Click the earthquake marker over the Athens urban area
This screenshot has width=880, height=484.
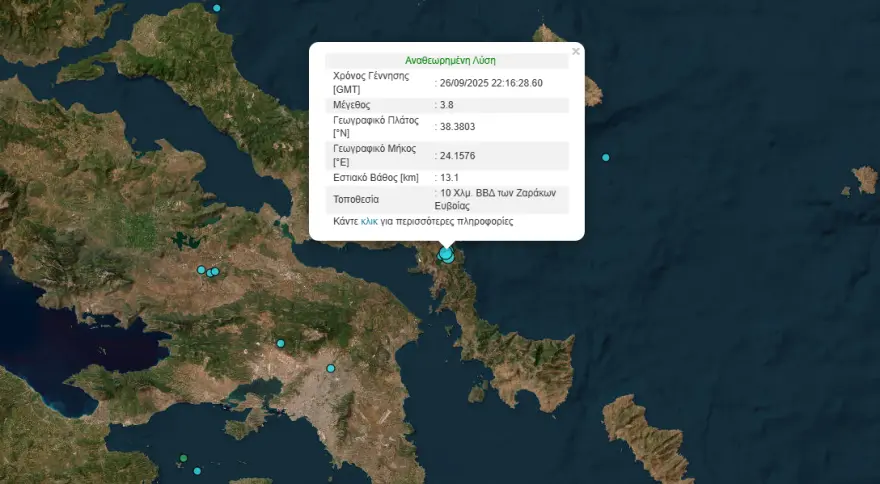pos(331,368)
